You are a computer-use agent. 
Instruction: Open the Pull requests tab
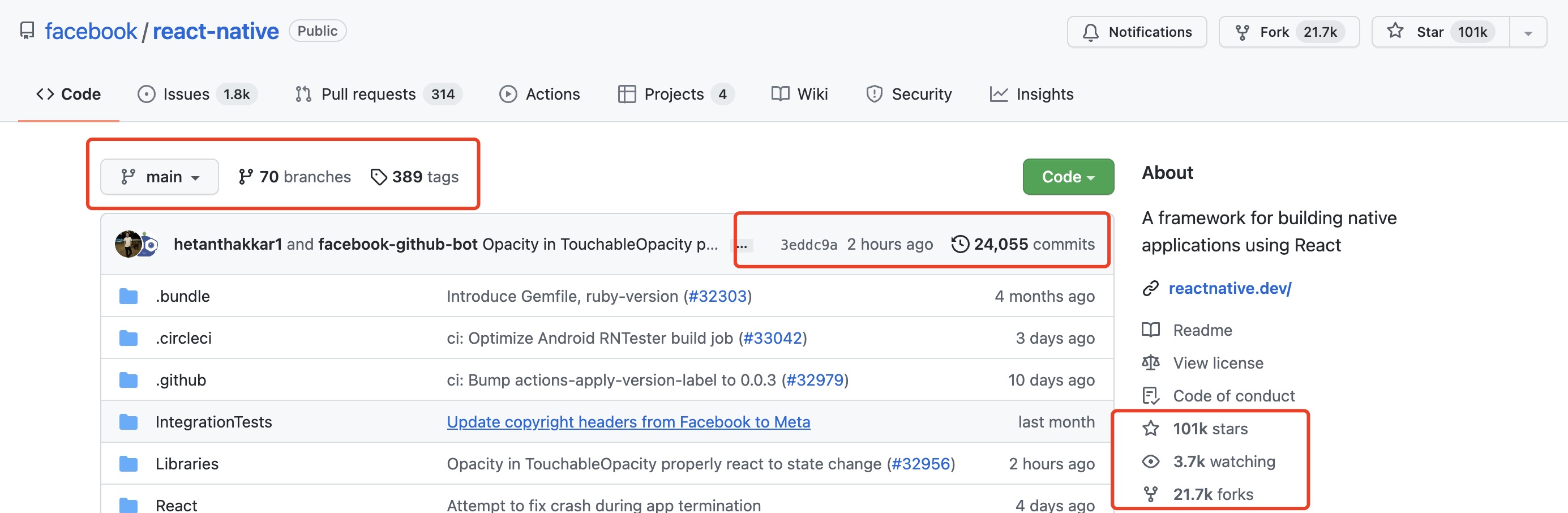coord(378,95)
